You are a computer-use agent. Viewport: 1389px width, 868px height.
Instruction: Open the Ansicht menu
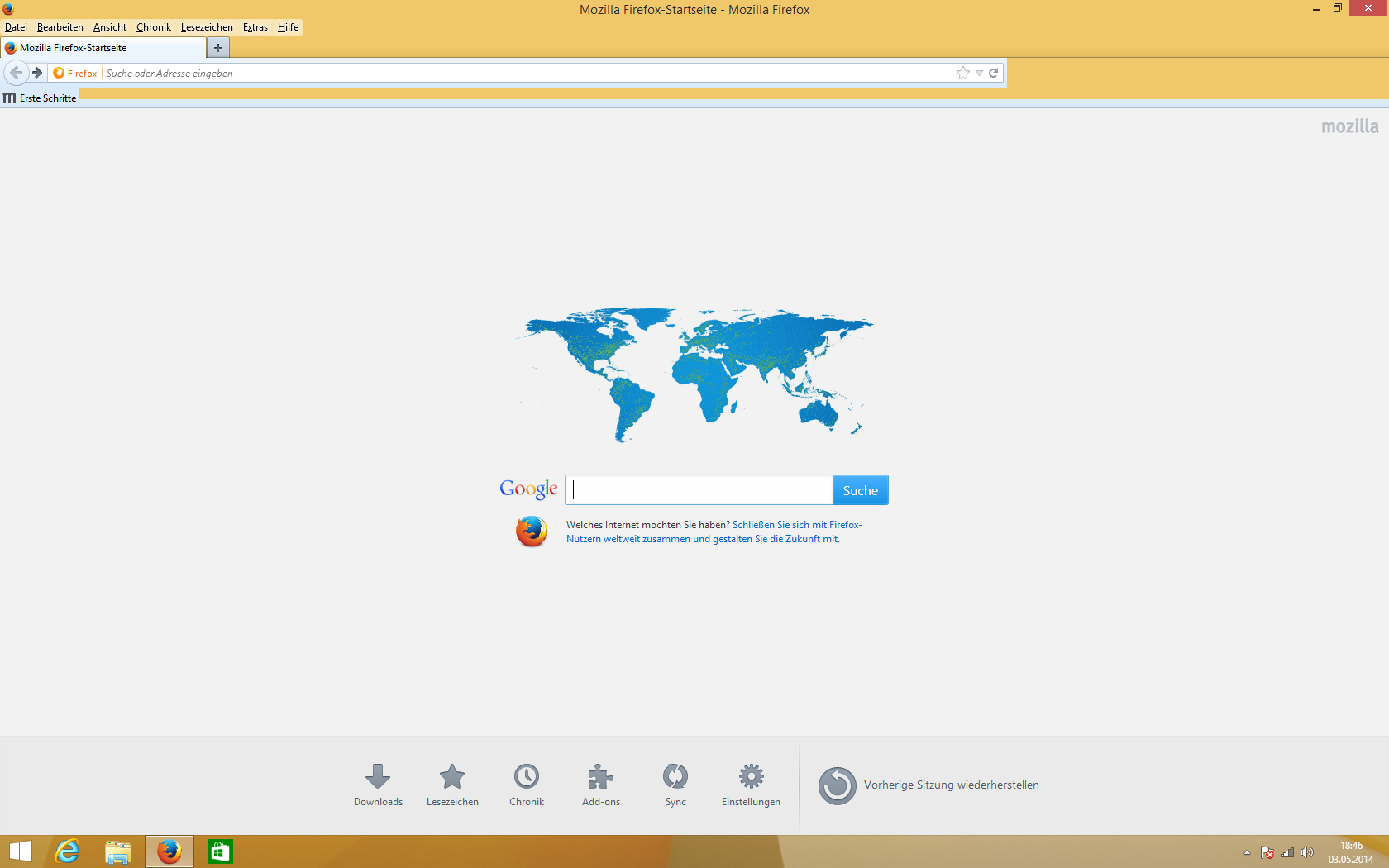110,27
